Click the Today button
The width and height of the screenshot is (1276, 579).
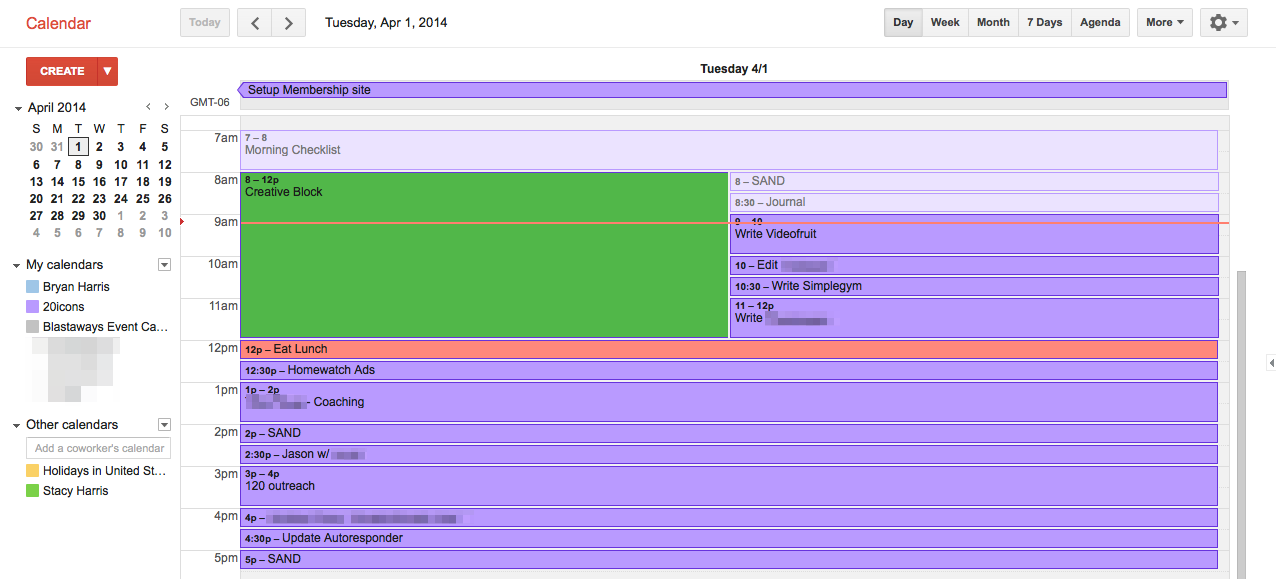(205, 23)
